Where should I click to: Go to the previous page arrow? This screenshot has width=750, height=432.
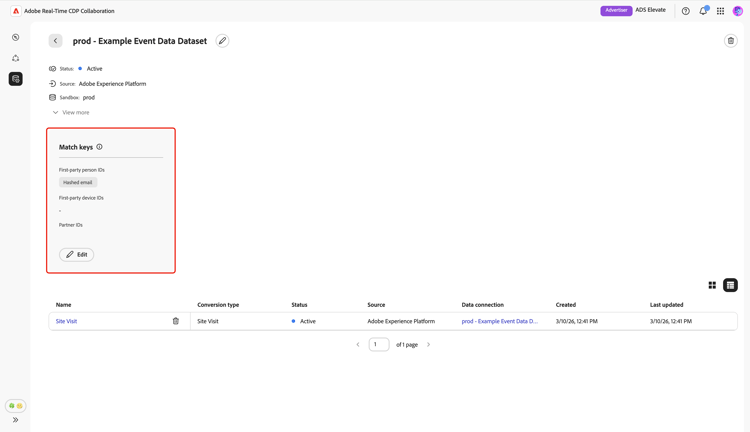[x=358, y=344]
